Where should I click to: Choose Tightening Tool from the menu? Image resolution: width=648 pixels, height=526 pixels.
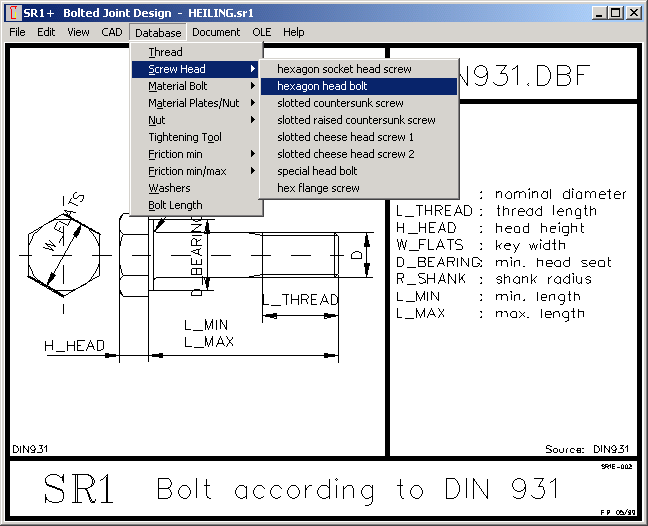point(185,137)
